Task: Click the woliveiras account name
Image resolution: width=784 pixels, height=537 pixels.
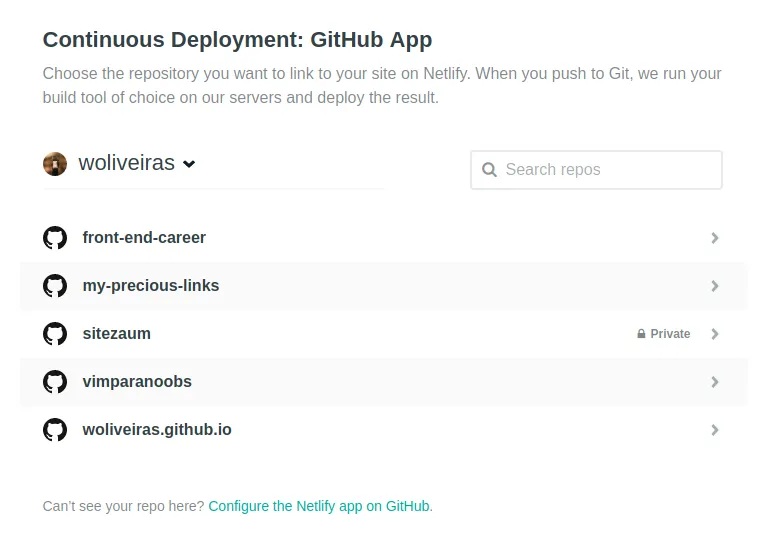Action: 126,163
